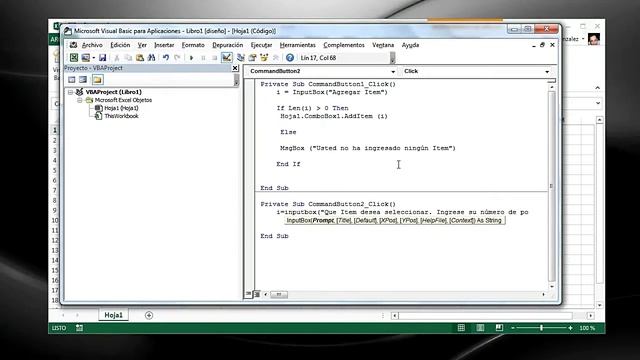Click the Excel zoom slider handle
This screenshot has height=360, width=640.
point(542,328)
